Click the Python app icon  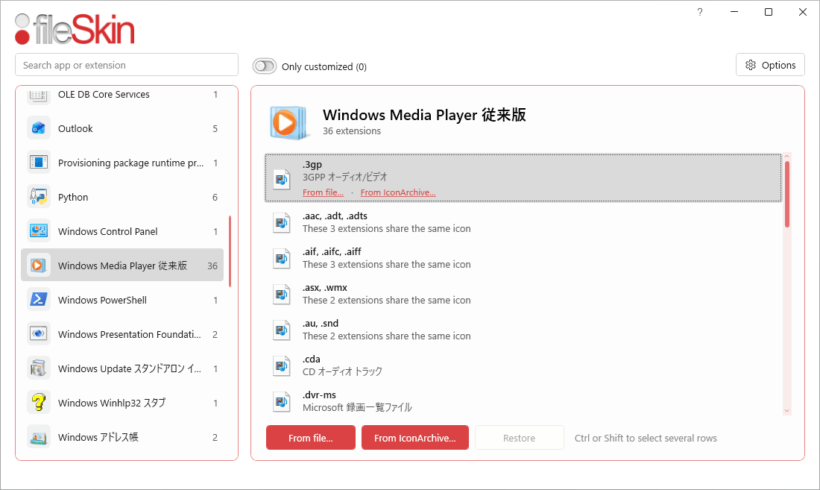(38, 197)
